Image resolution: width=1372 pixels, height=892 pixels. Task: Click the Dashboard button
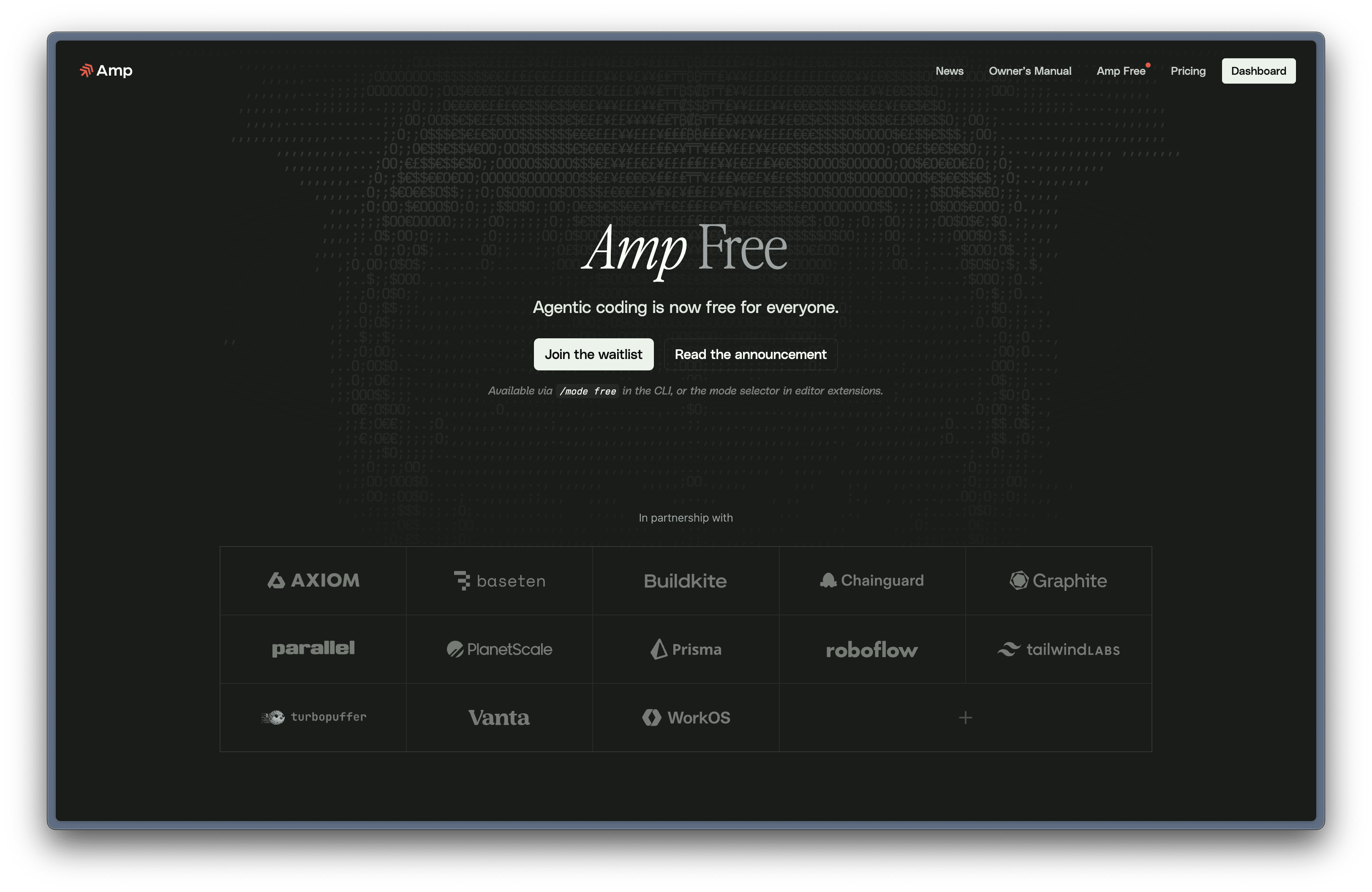coord(1258,71)
